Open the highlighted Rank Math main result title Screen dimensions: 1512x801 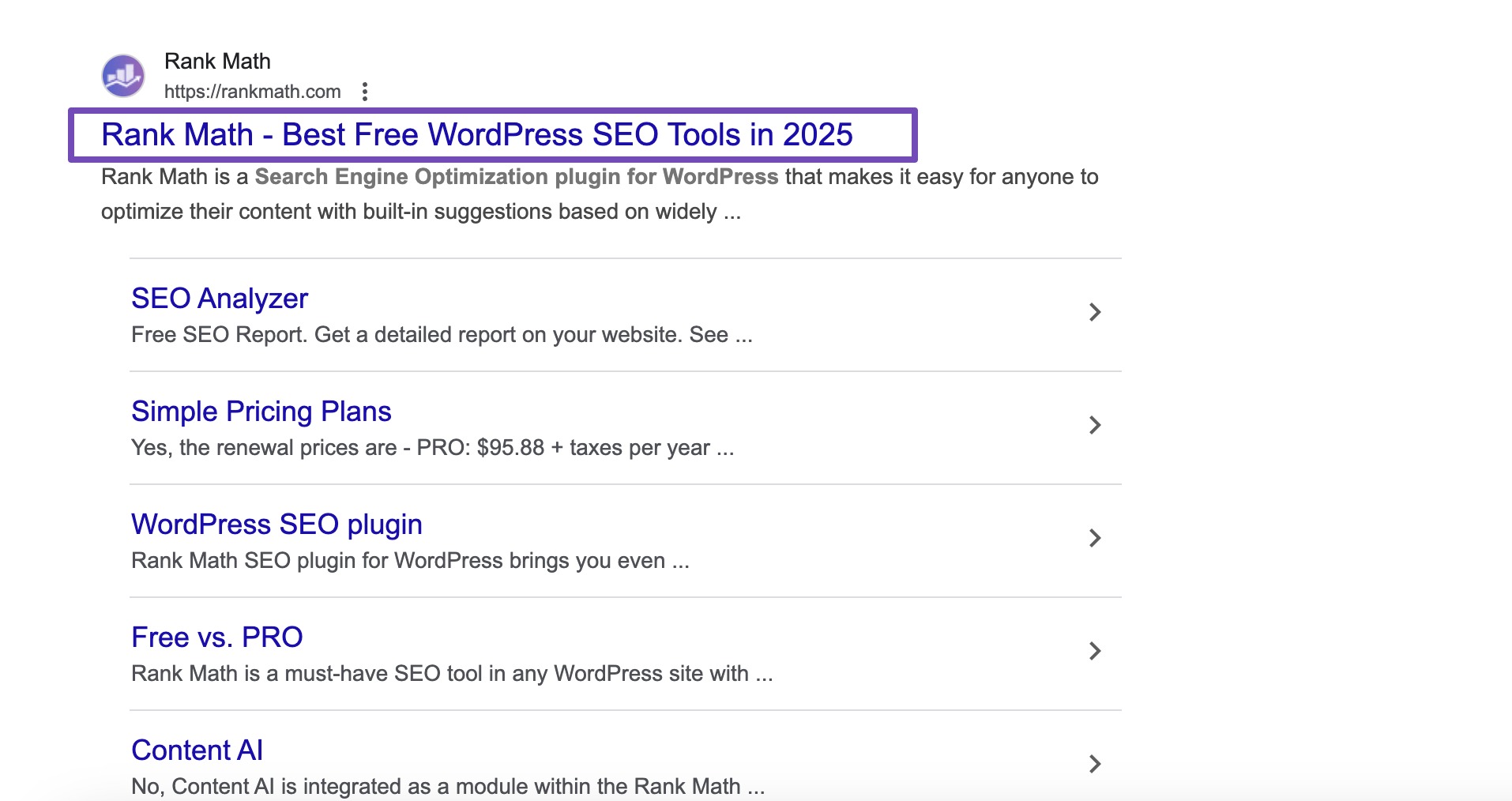pyautogui.click(x=476, y=135)
